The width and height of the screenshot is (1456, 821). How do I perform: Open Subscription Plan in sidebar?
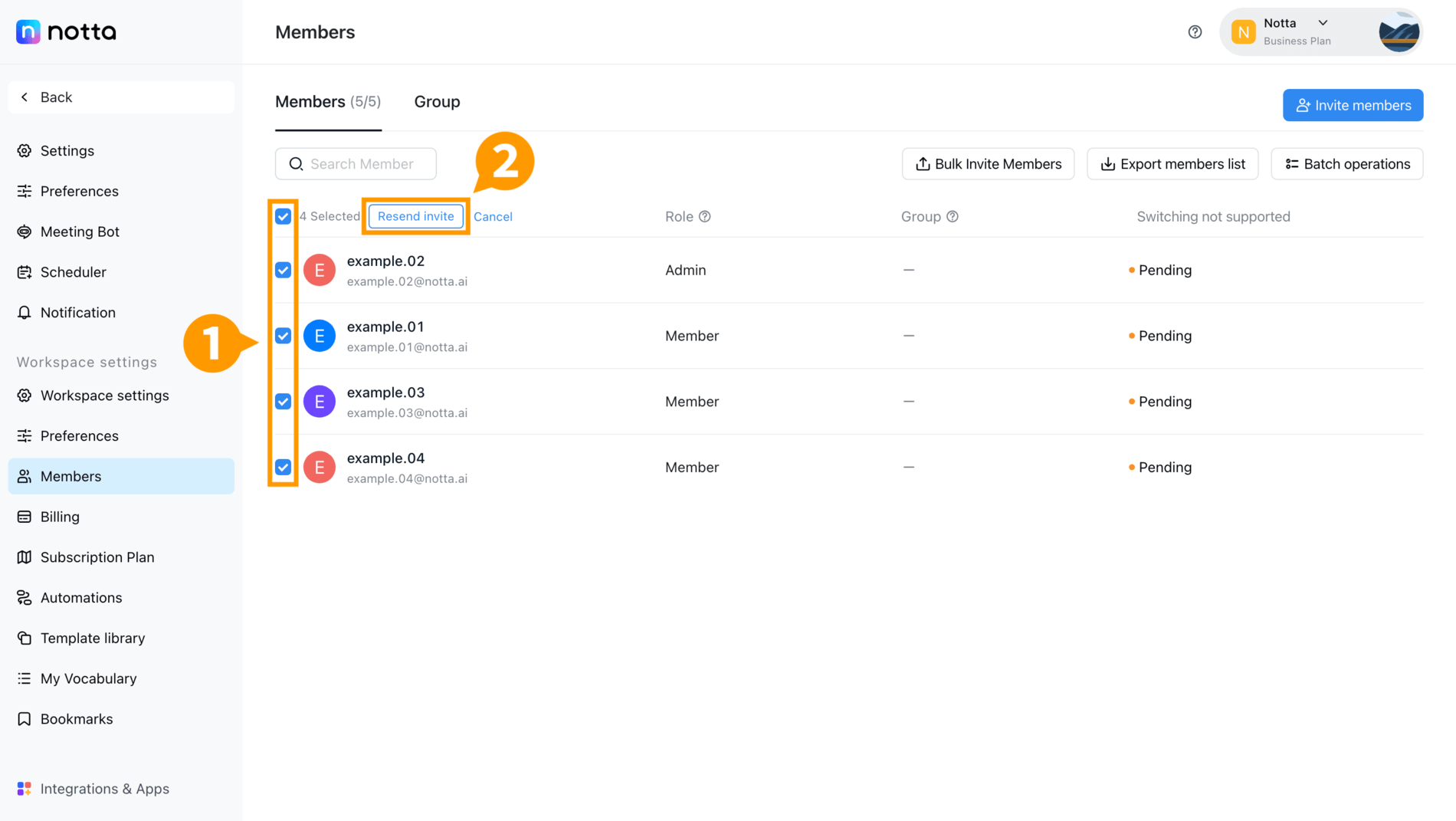tap(121, 557)
